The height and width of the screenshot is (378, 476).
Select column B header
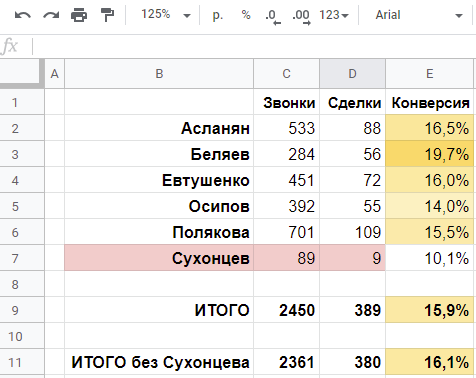coord(159,74)
